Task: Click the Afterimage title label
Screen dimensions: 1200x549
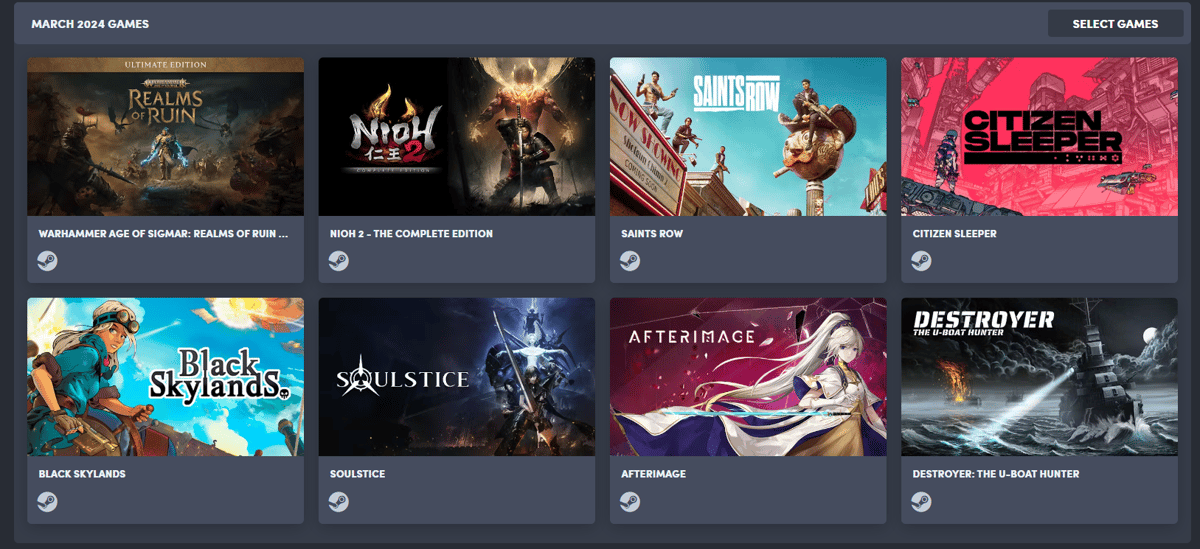Action: coord(654,474)
